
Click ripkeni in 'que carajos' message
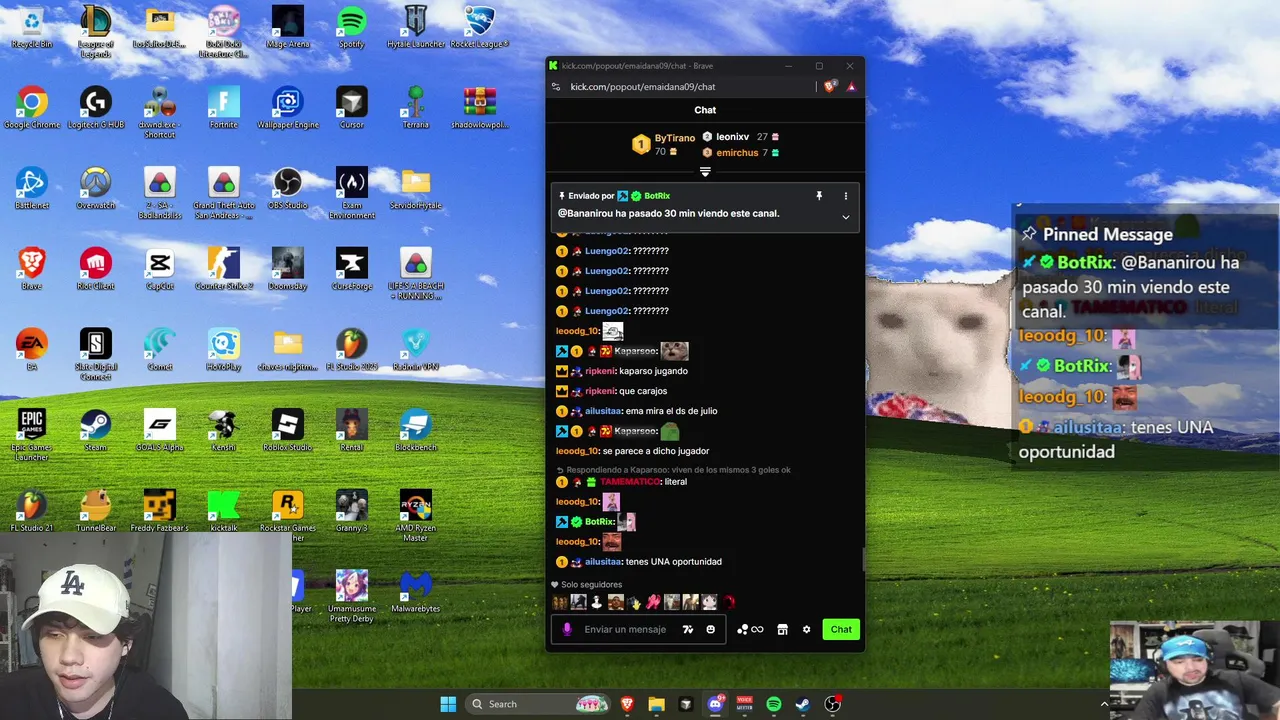(600, 391)
